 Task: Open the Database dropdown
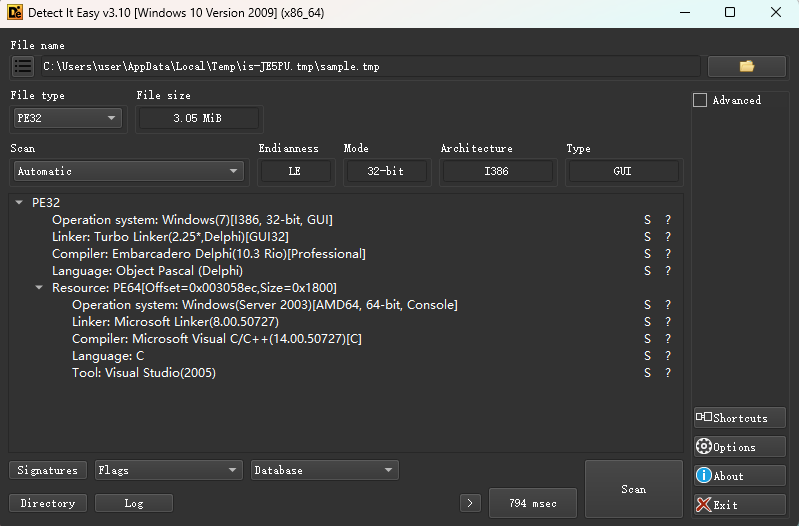coord(325,470)
